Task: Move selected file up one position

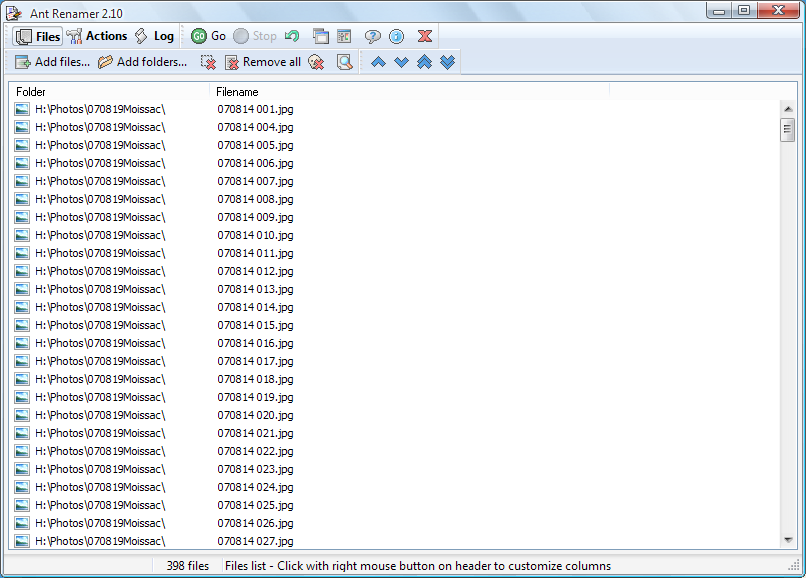Action: (378, 62)
